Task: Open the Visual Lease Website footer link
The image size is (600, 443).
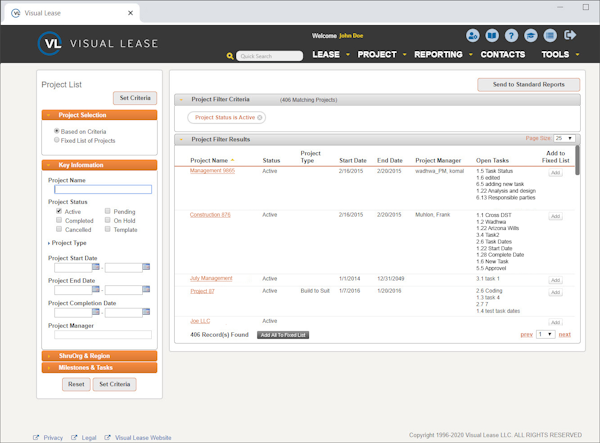Action: point(143,437)
